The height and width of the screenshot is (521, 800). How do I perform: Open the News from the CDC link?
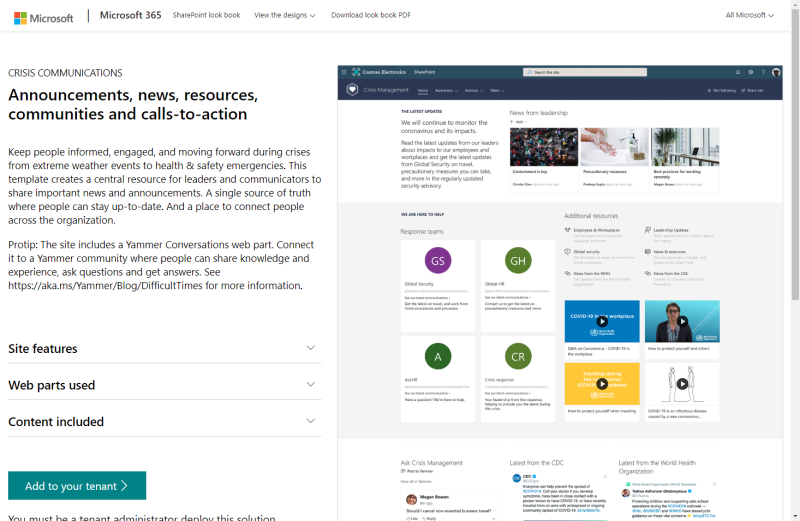tap(671, 274)
